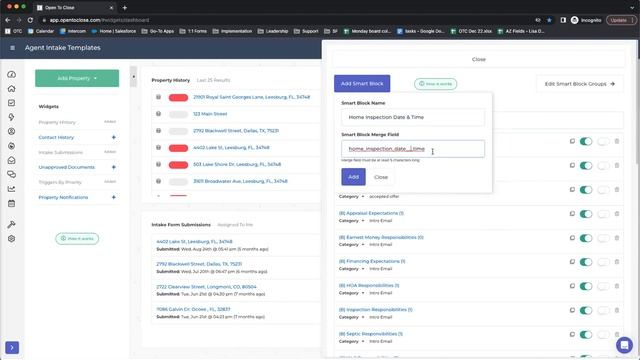Image resolution: width=640 pixels, height=360 pixels.
Task: Click the purple Add button in the popup
Action: (353, 177)
